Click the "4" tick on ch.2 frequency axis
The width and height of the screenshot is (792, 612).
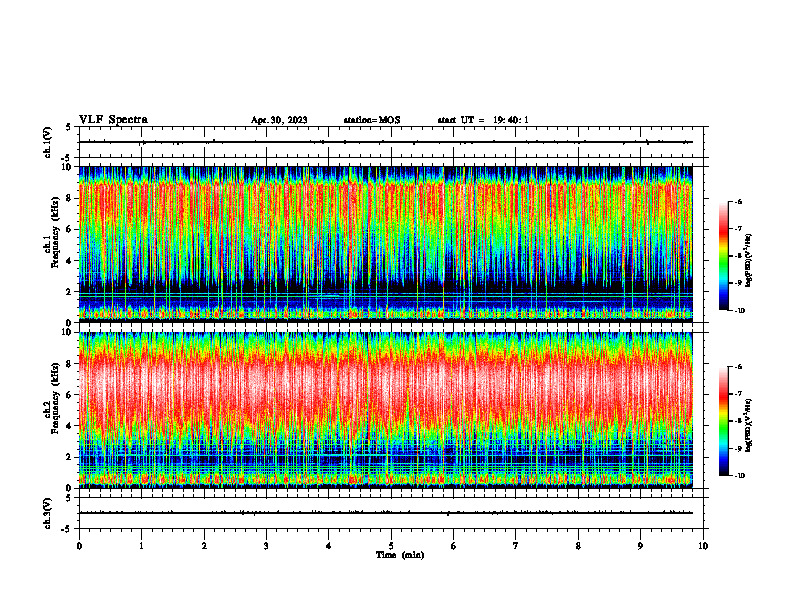(71, 426)
